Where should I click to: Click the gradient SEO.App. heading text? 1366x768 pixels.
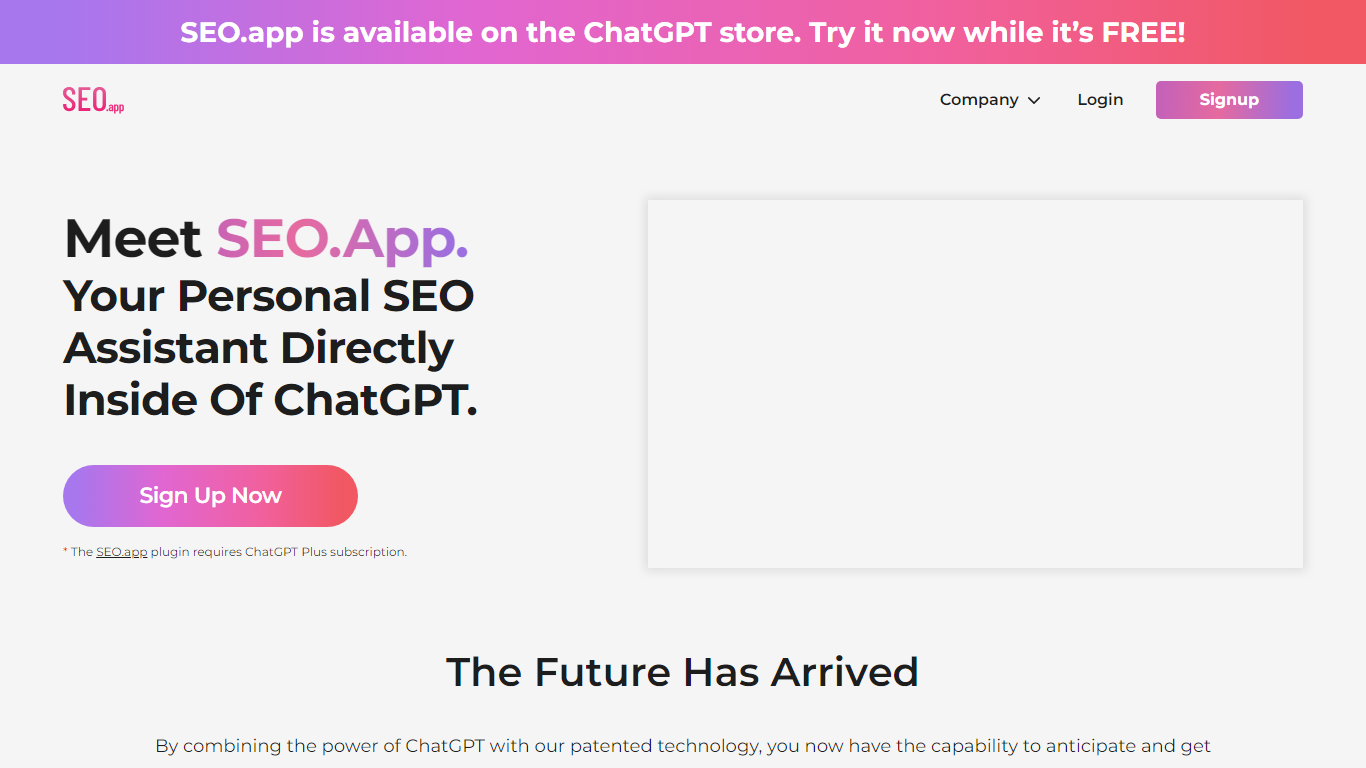pyautogui.click(x=342, y=239)
